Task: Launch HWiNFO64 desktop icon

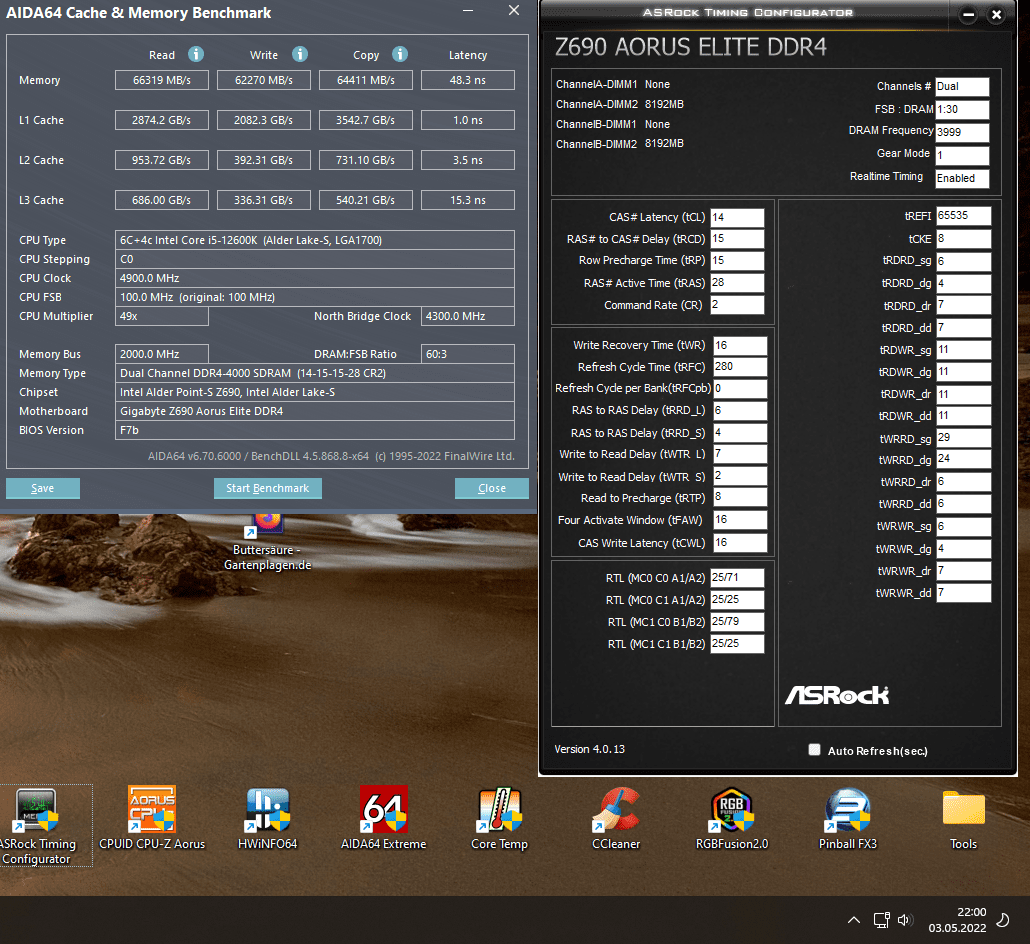Action: pos(267,819)
